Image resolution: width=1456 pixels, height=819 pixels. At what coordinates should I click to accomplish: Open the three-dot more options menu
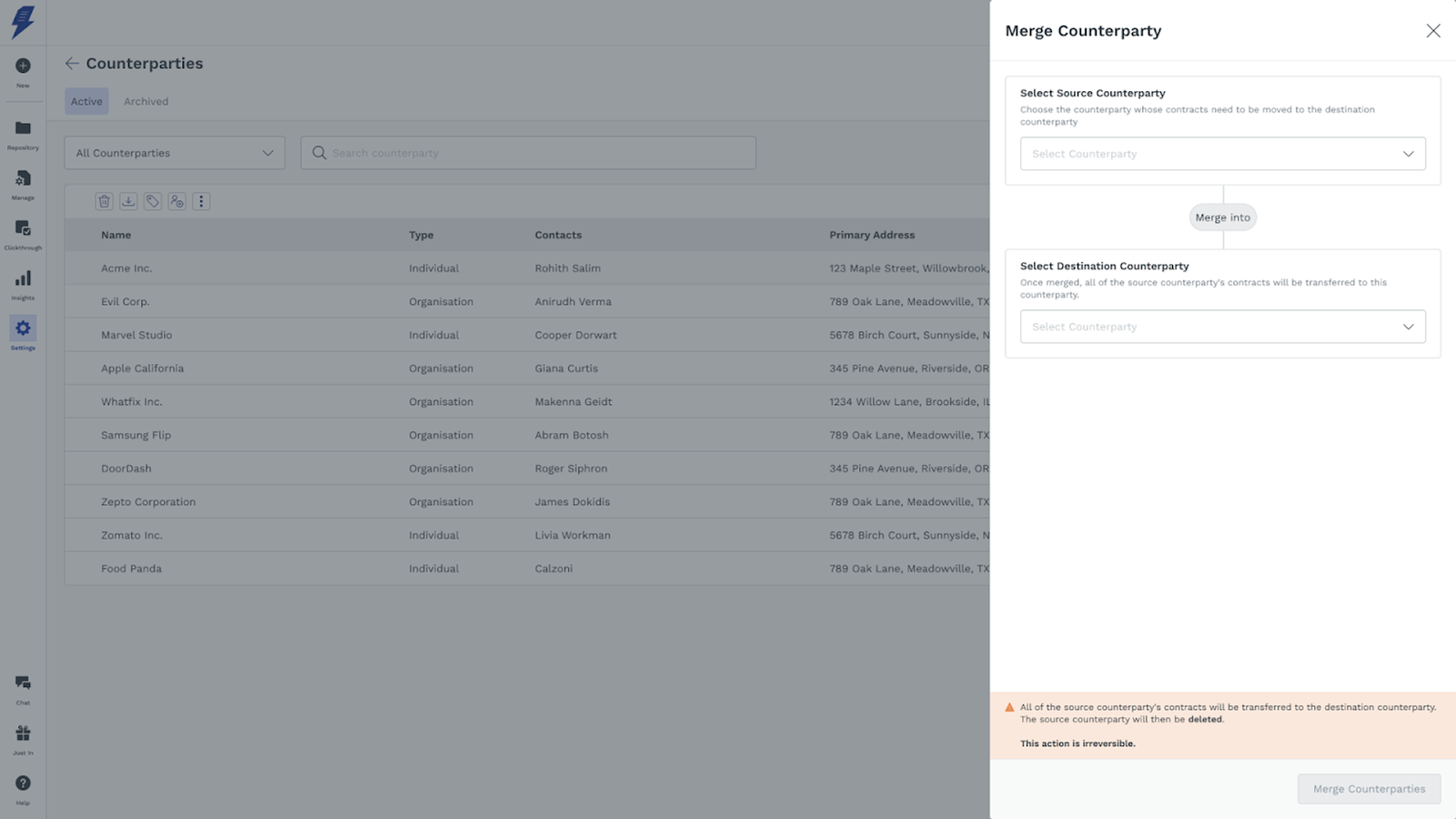pyautogui.click(x=201, y=202)
